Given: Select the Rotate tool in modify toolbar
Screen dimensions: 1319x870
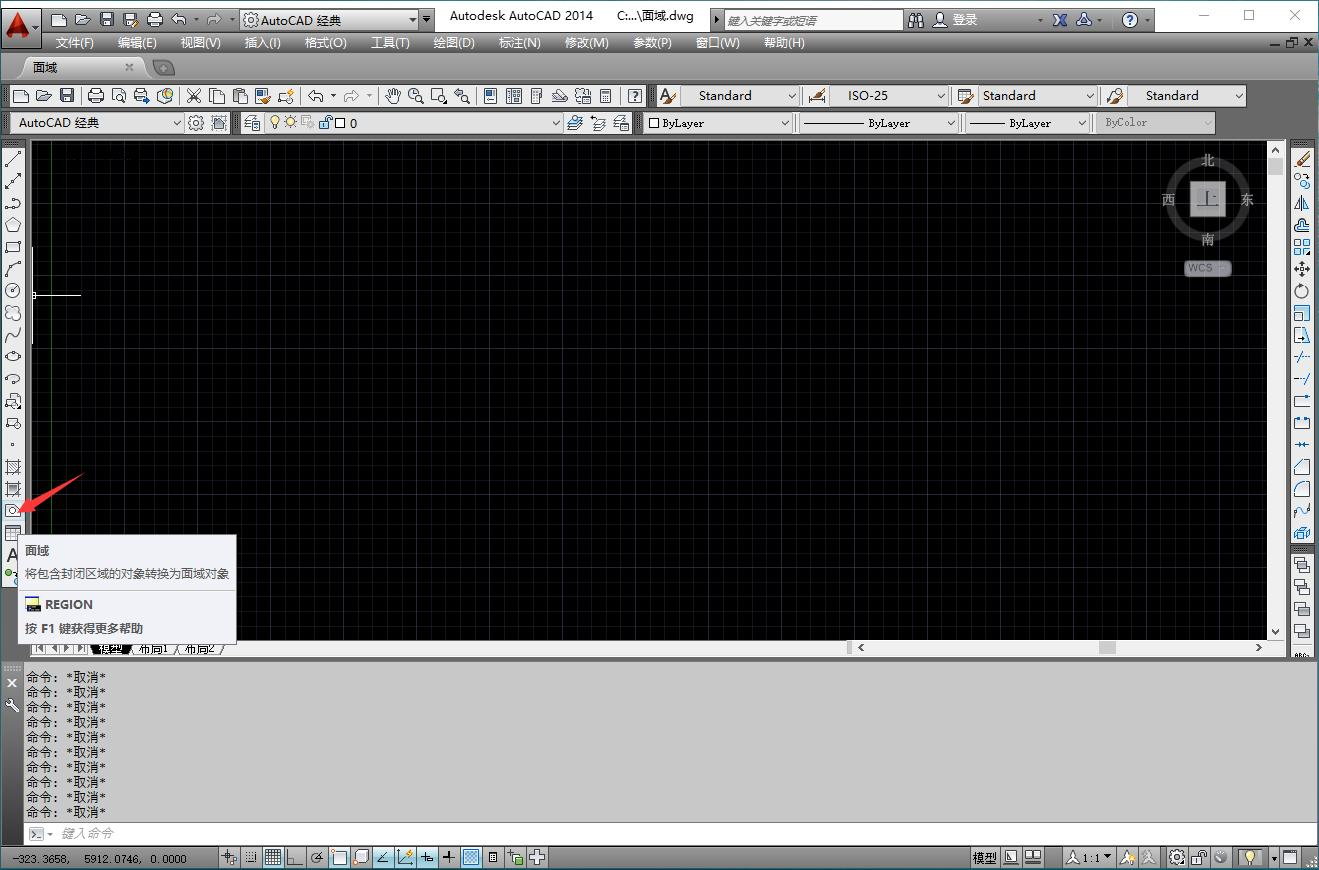Looking at the screenshot, I should tap(1302, 291).
